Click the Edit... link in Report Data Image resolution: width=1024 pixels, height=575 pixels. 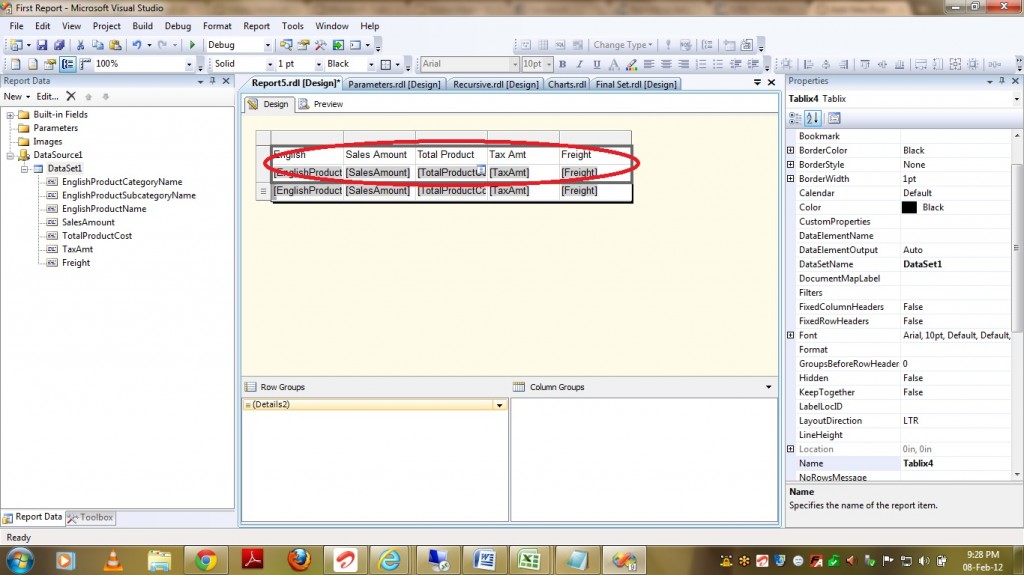[x=47, y=97]
